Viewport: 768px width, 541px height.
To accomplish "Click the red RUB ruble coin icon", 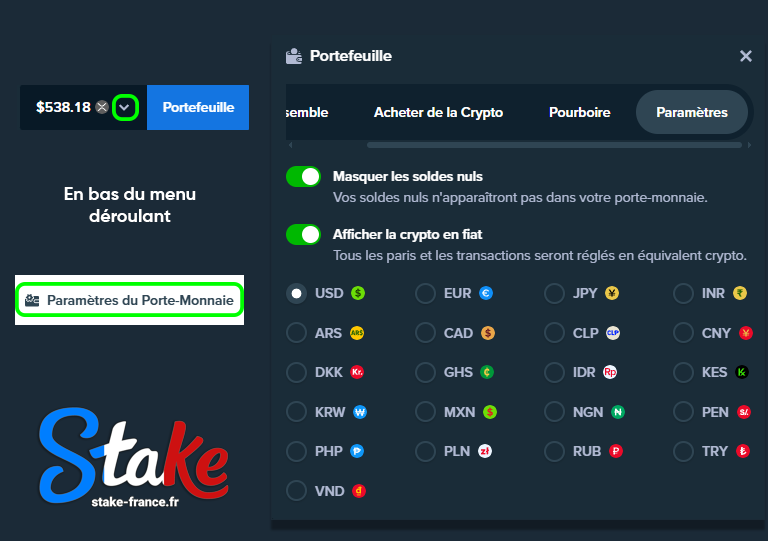I will (617, 451).
